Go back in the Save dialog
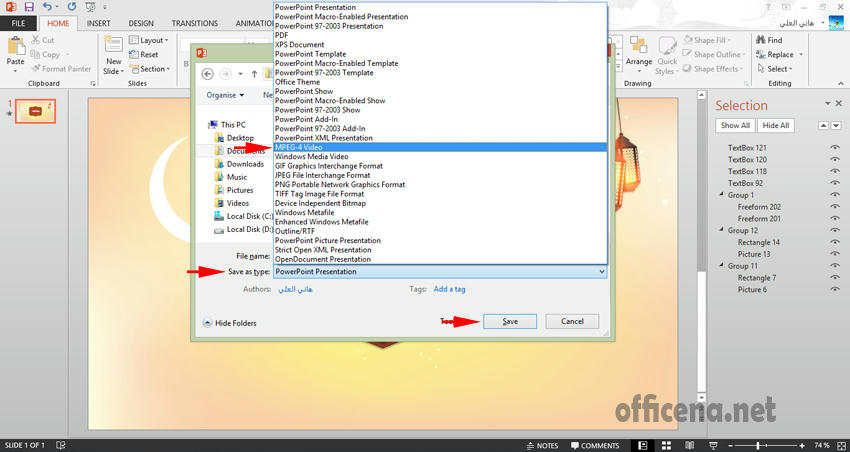This screenshot has height=452, width=850. tap(207, 74)
